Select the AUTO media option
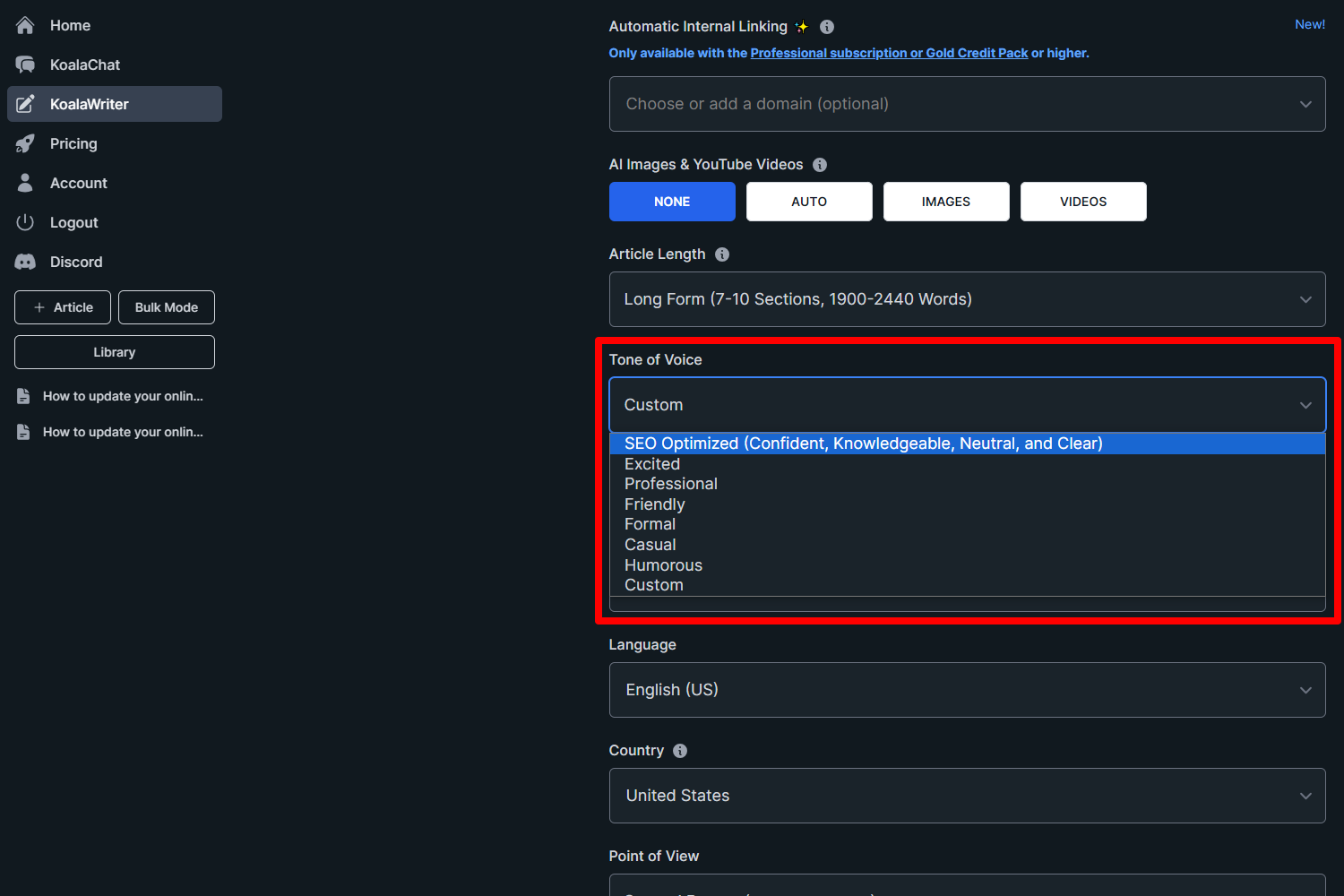The image size is (1344, 896). point(808,202)
